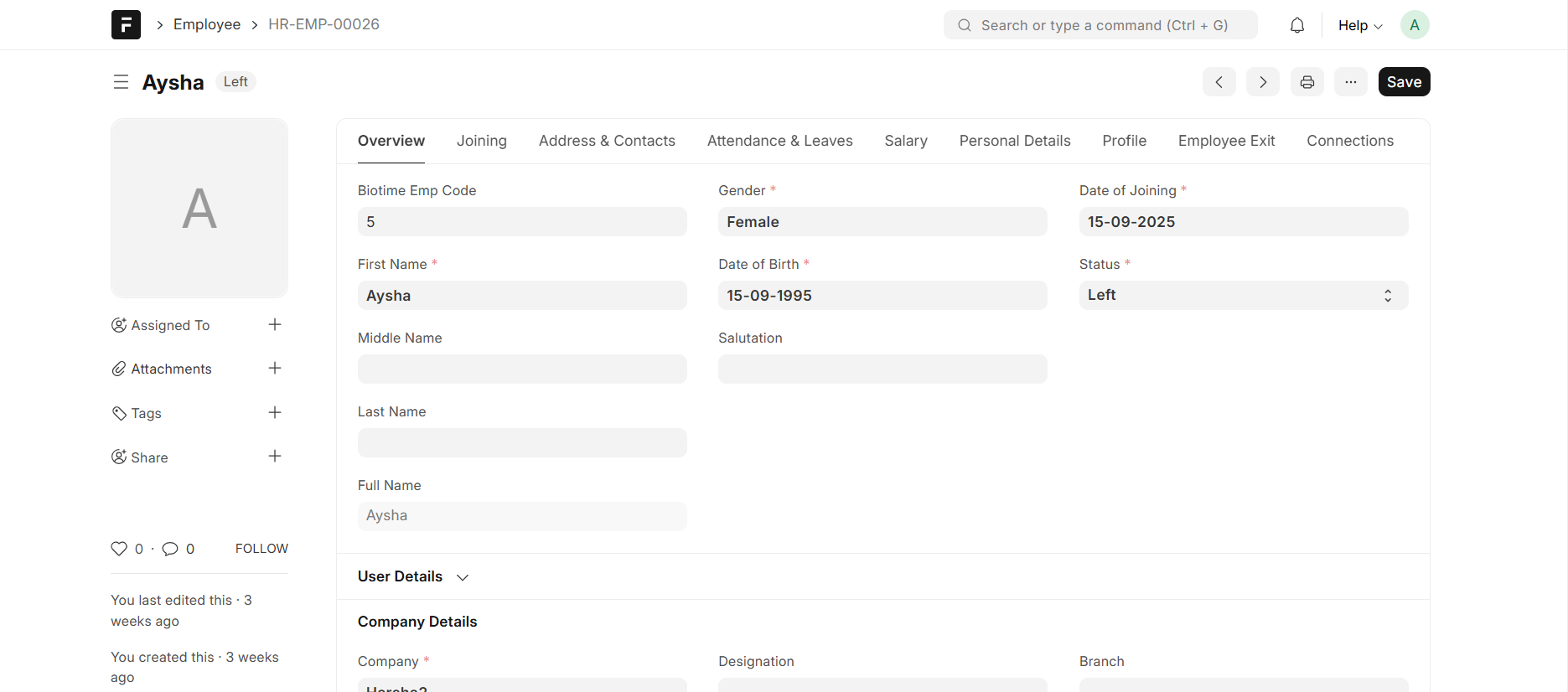Screen dimensions: 1568x692
Task: Open the Employee Exit tab
Action: coord(1226,141)
